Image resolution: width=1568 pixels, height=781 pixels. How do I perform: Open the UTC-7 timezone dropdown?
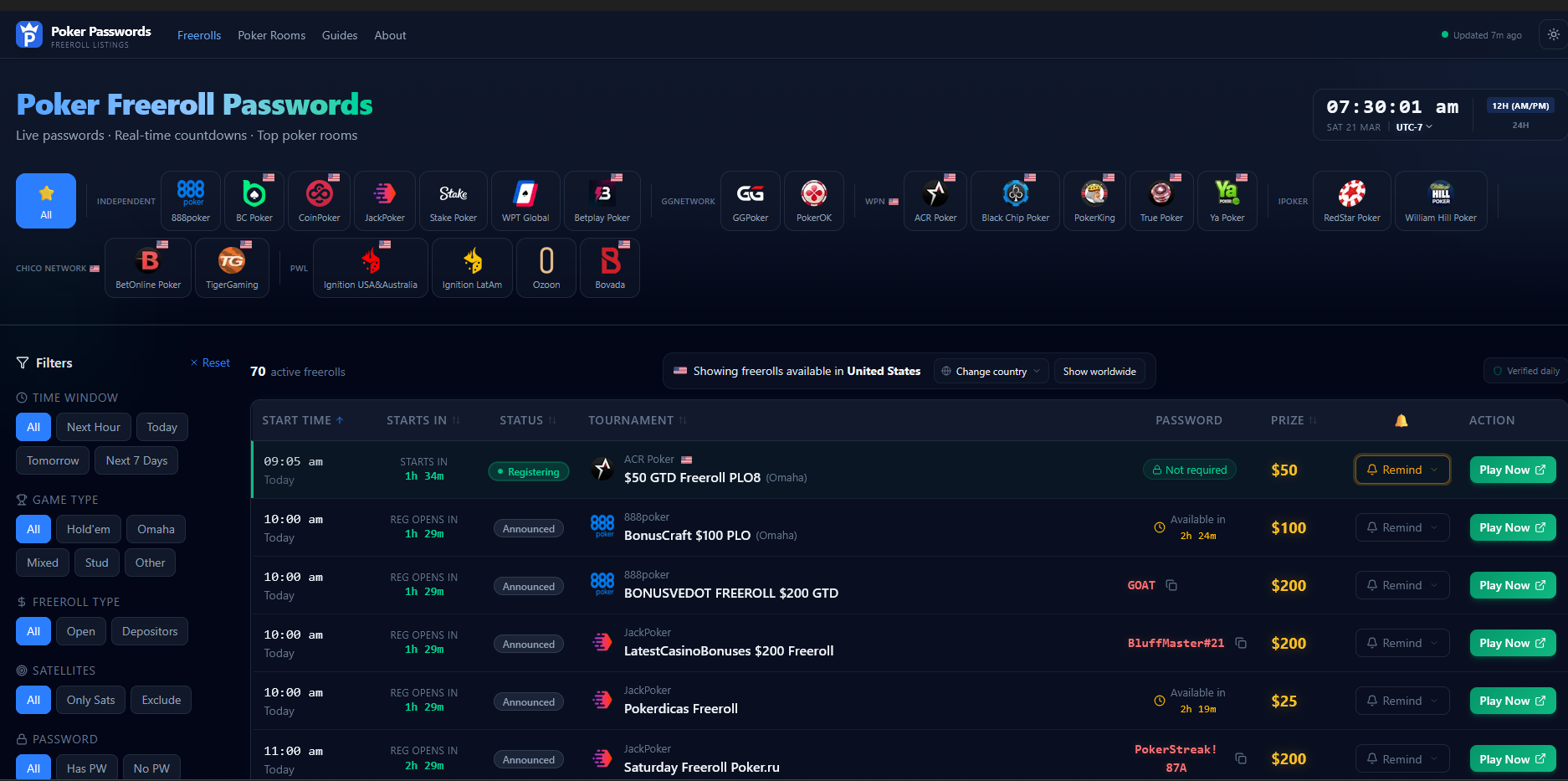[x=1414, y=127]
